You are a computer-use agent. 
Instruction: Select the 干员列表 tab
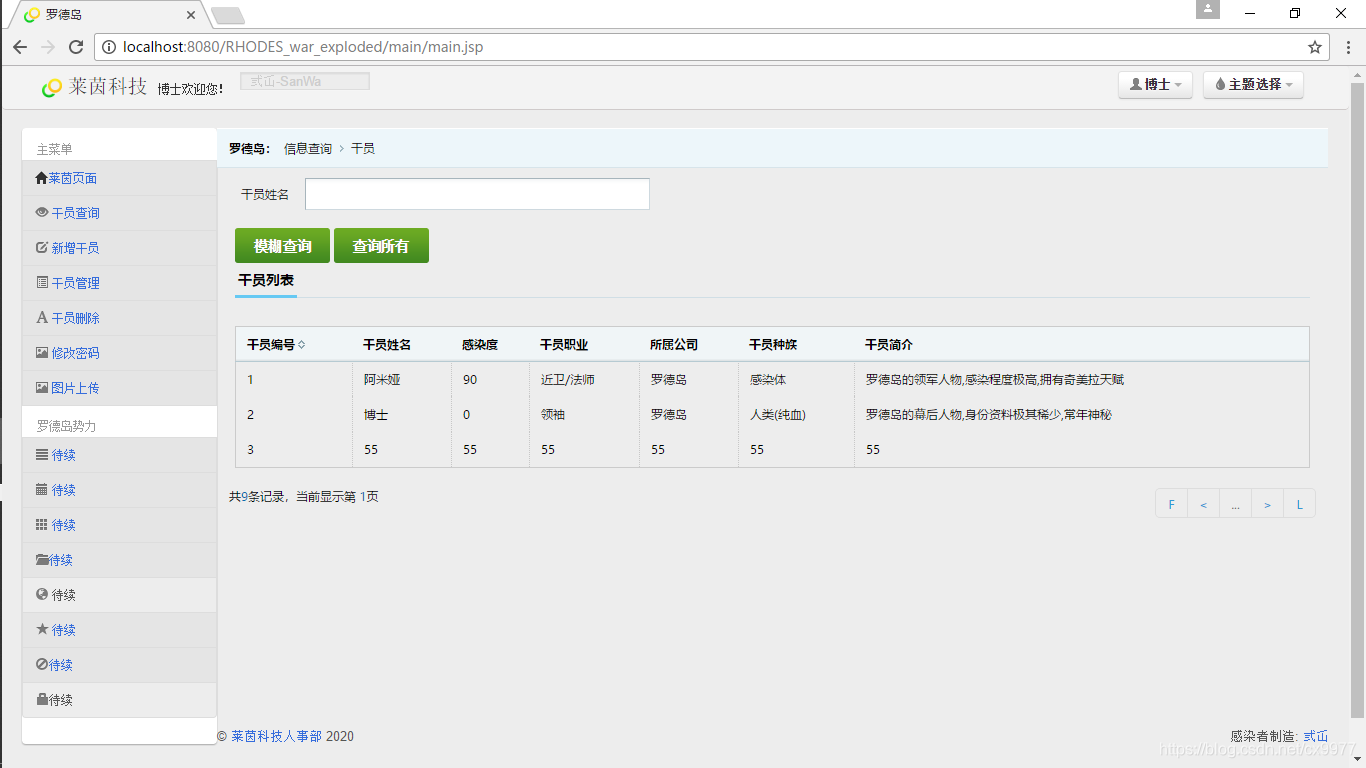[266, 281]
